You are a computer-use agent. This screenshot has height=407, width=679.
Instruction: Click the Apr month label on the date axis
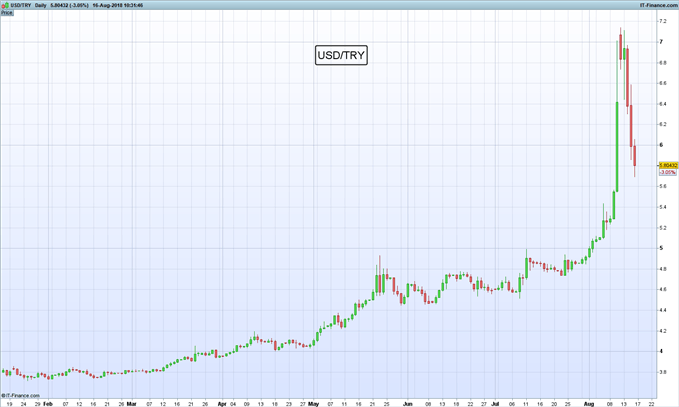point(222,404)
